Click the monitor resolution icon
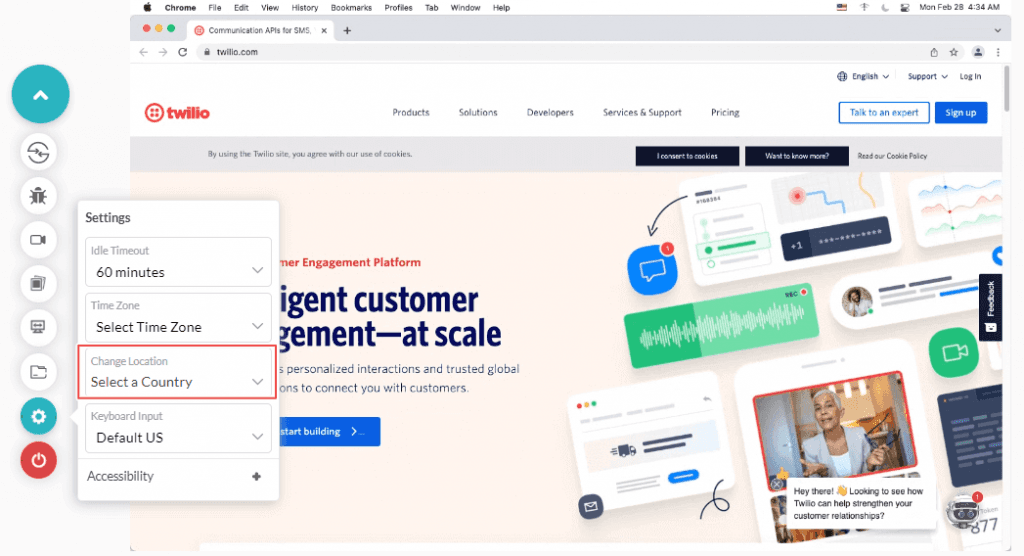The width and height of the screenshot is (1024, 556). (38, 327)
